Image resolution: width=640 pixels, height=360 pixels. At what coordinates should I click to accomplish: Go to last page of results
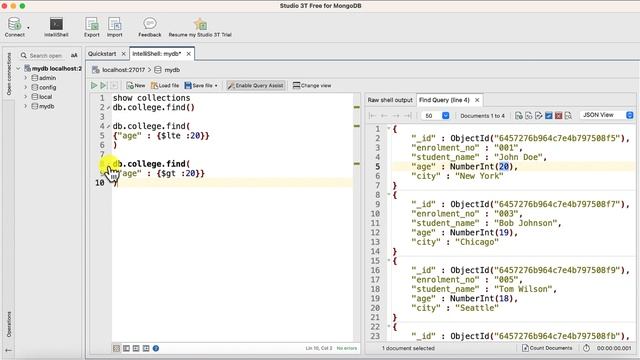407,116
